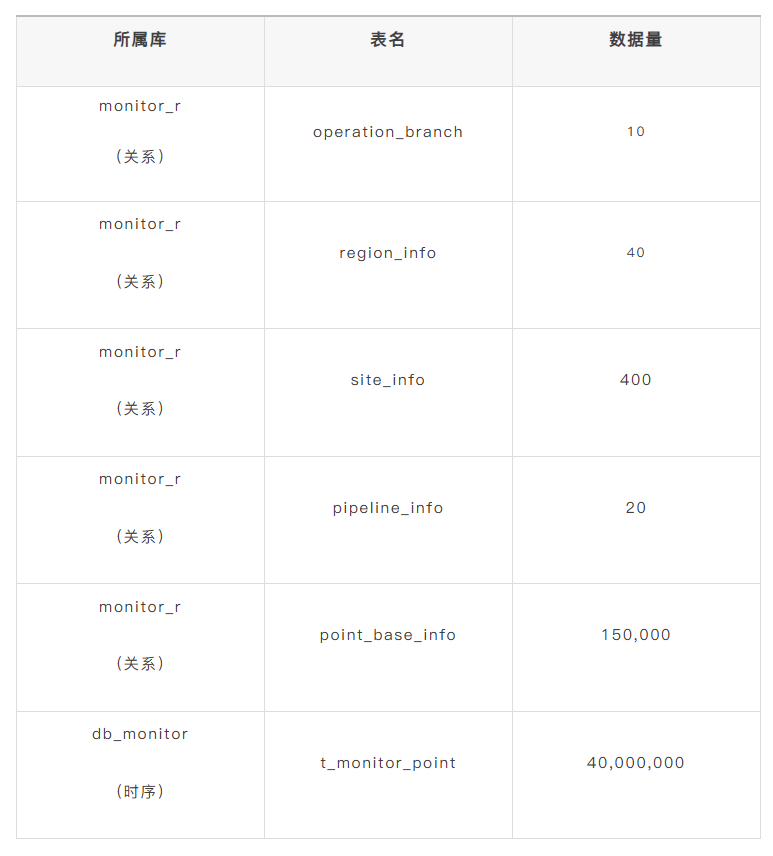This screenshot has height=856, width=773.
Task: Click data count 10 for operation_branch
Action: 636,132
